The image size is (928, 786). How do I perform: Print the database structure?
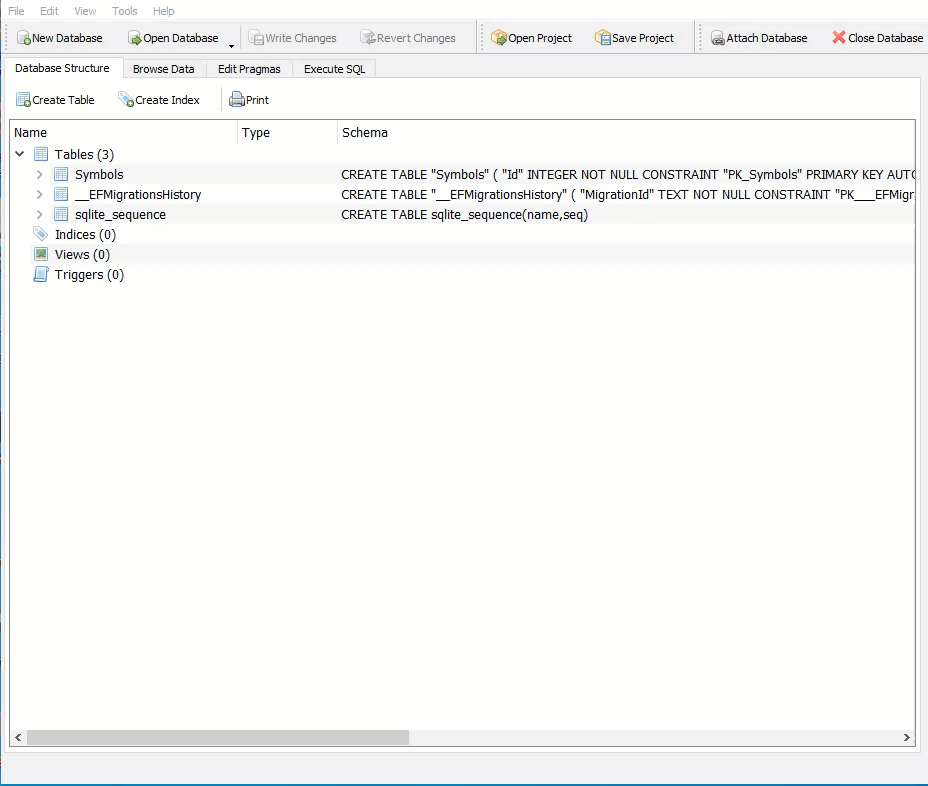coord(248,100)
